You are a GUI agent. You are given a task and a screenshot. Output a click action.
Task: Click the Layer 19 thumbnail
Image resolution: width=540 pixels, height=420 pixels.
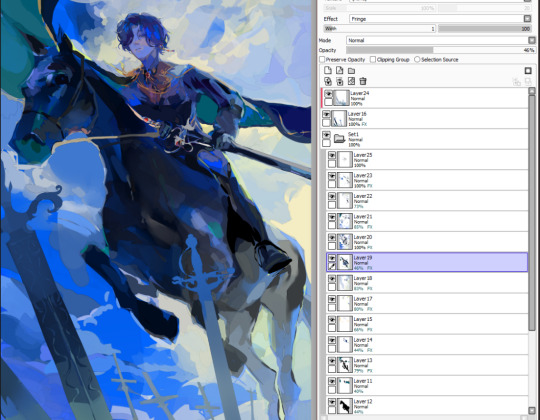point(345,262)
